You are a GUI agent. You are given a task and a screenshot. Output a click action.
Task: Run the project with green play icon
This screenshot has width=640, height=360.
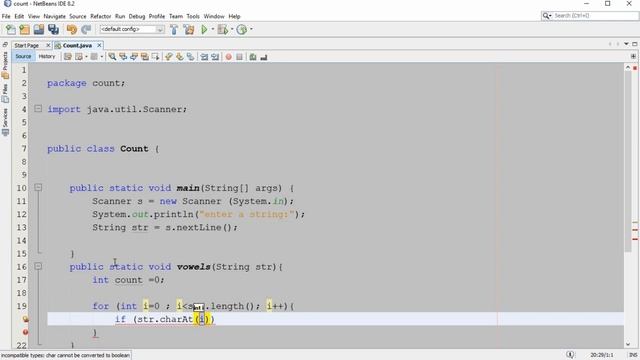click(204, 29)
